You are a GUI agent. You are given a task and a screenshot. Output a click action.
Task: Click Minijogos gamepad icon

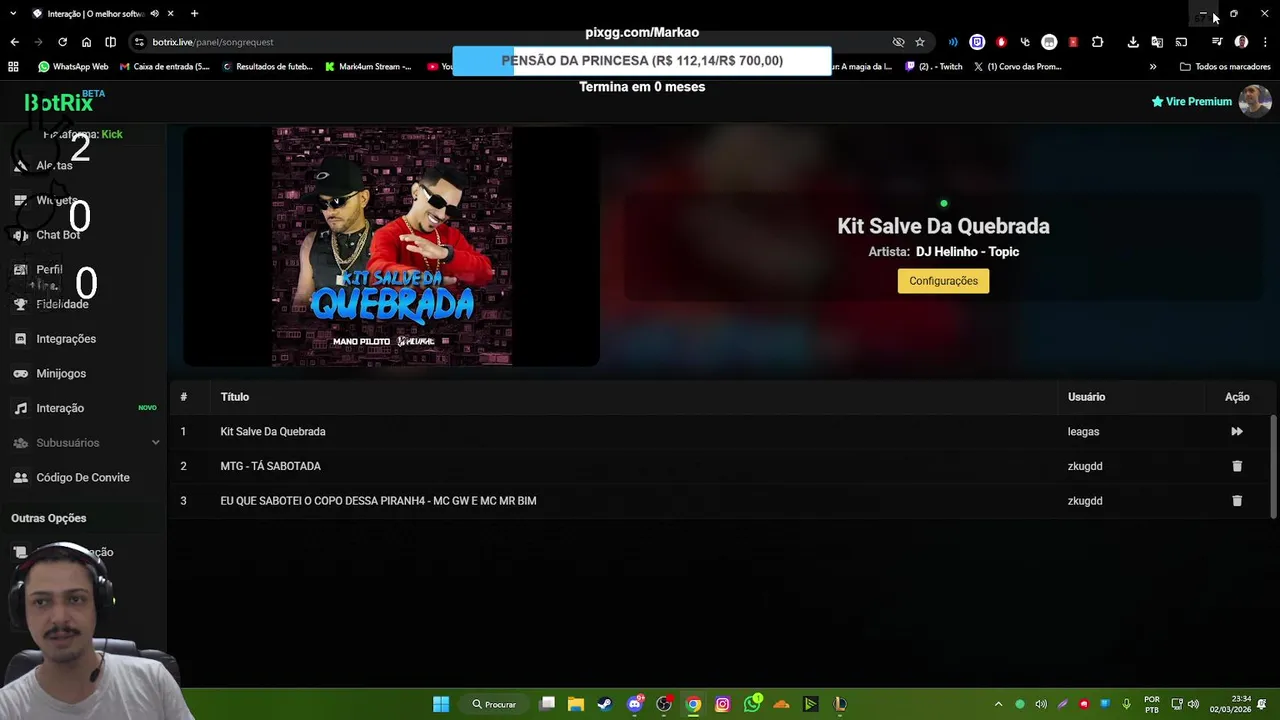pyautogui.click(x=20, y=373)
